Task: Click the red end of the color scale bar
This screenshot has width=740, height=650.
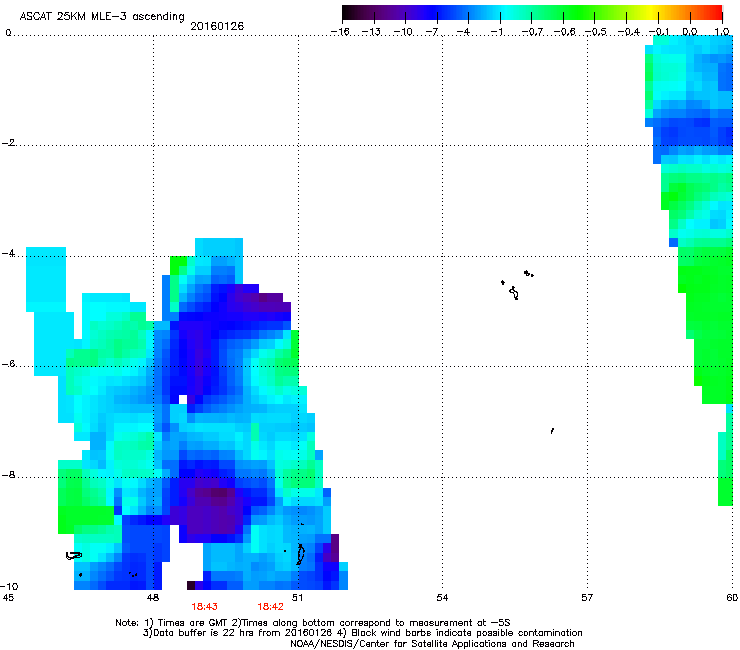Action: [x=716, y=12]
